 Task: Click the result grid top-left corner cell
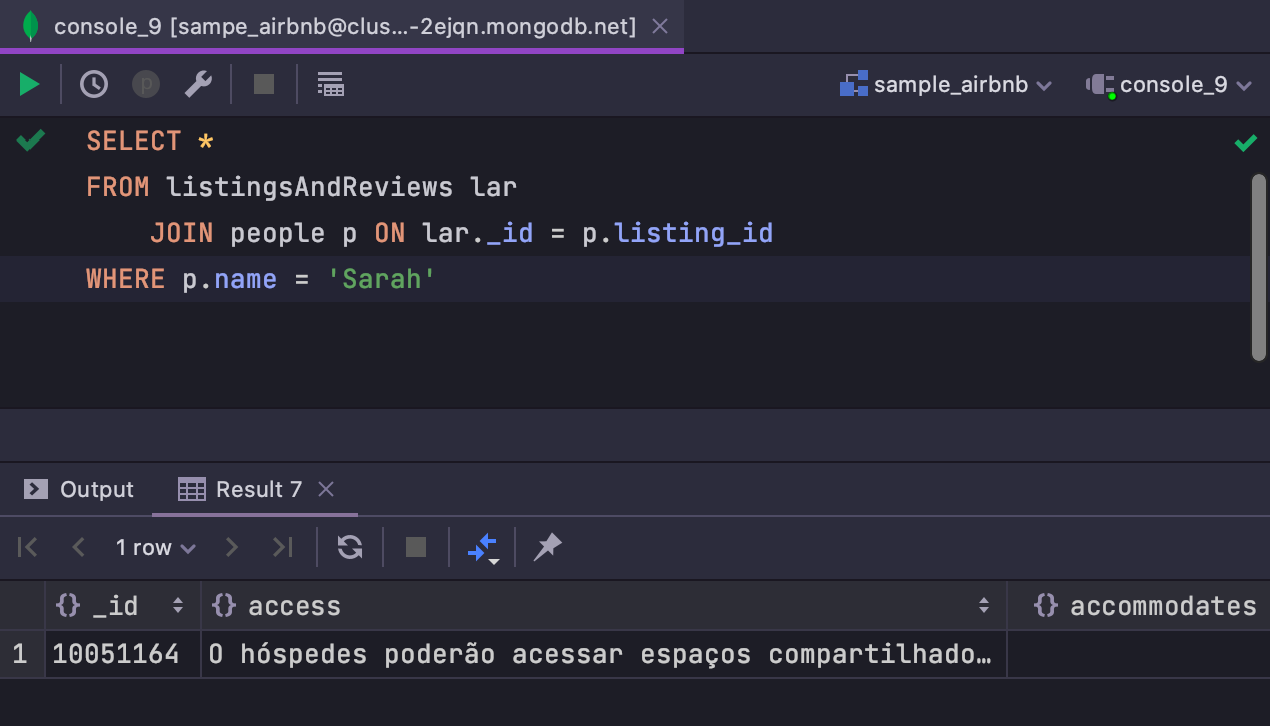[x=22, y=606]
